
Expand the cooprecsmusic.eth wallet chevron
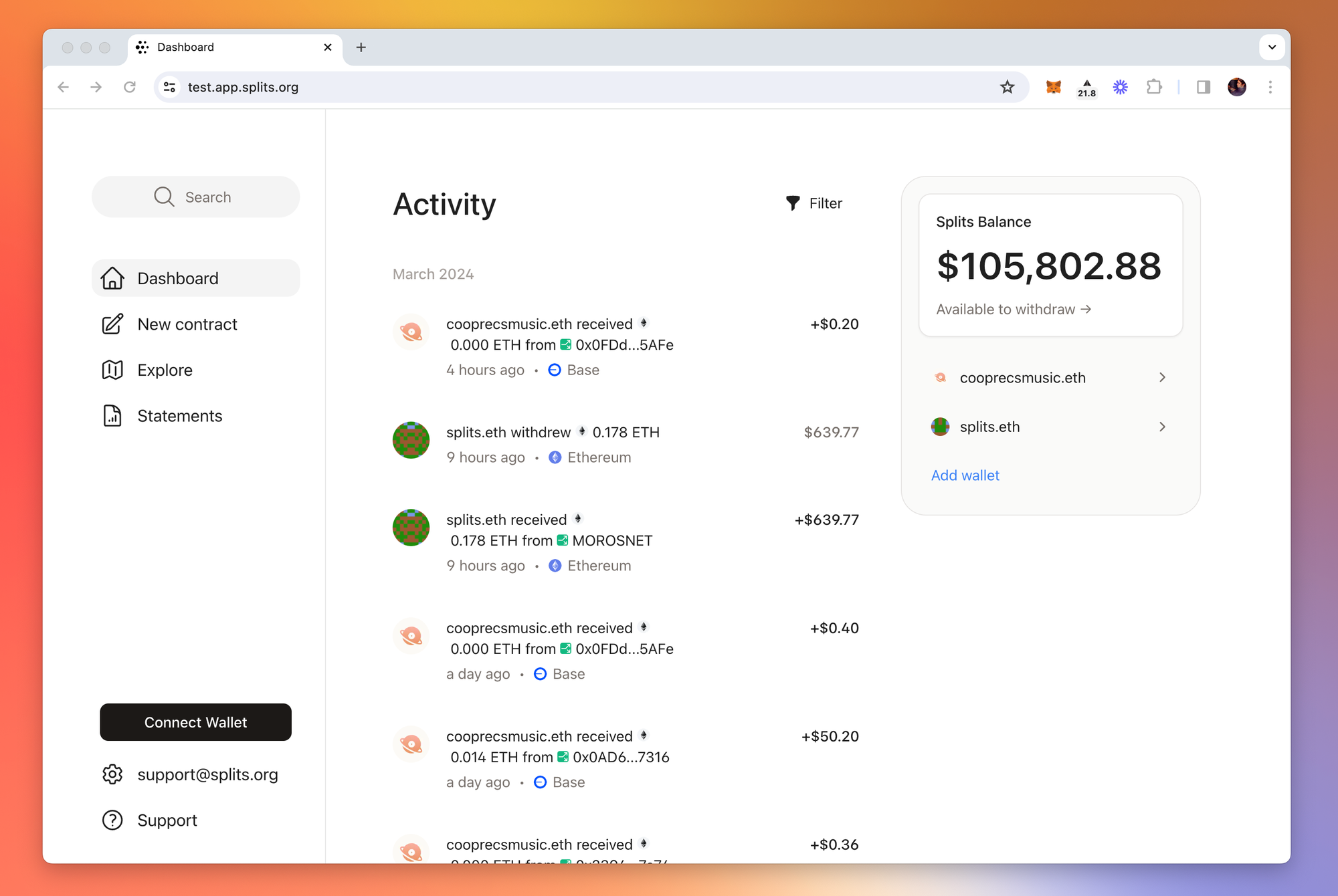click(1162, 378)
